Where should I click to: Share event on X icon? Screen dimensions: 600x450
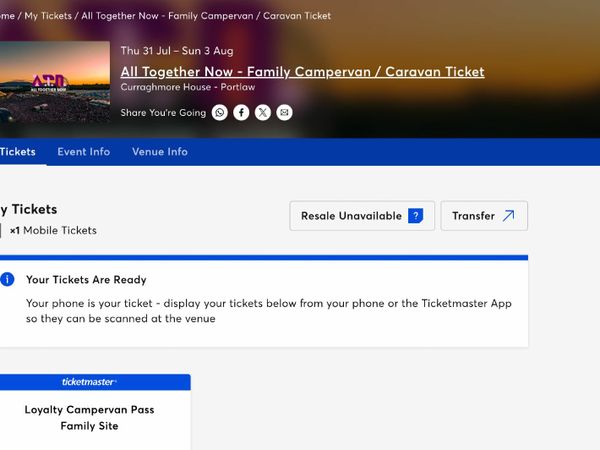tap(263, 112)
